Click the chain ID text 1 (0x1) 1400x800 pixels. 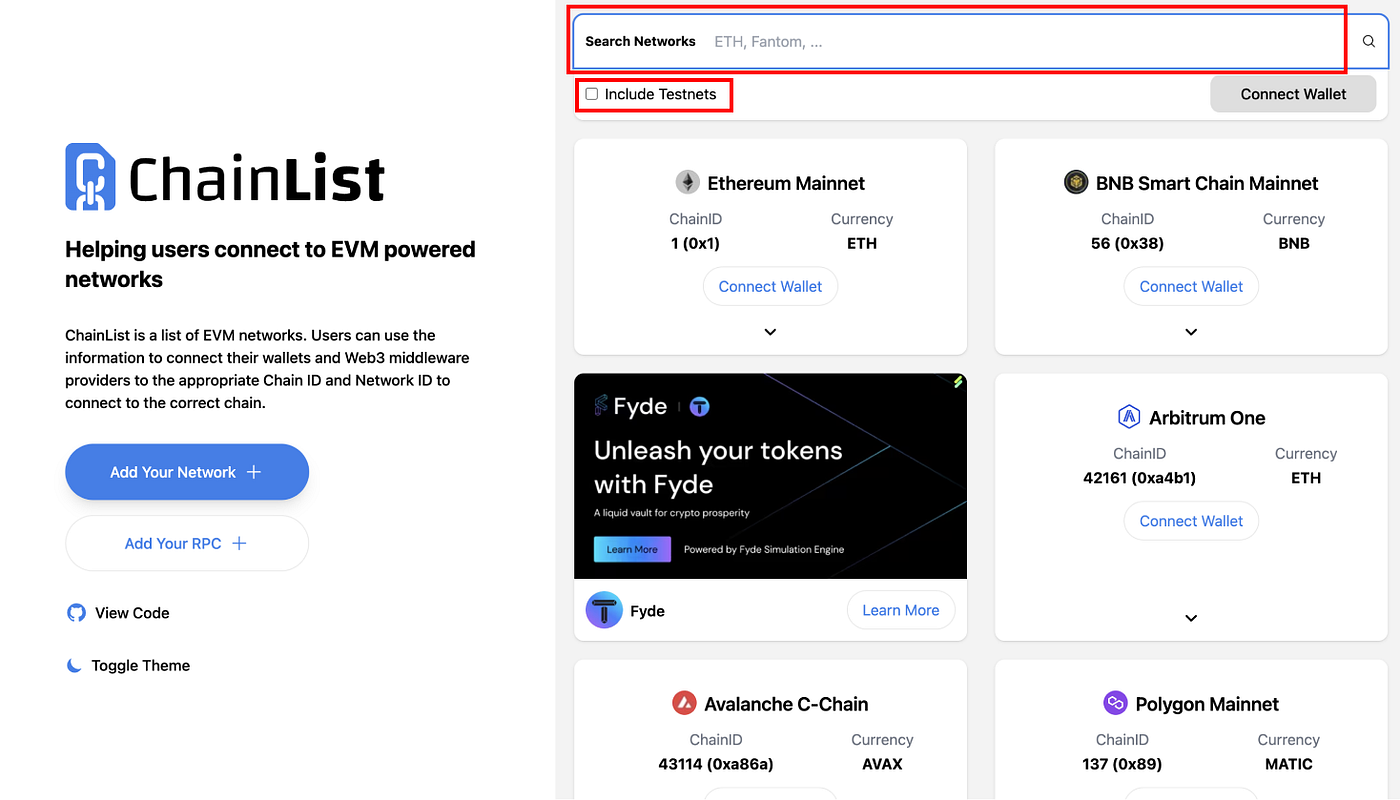point(695,243)
